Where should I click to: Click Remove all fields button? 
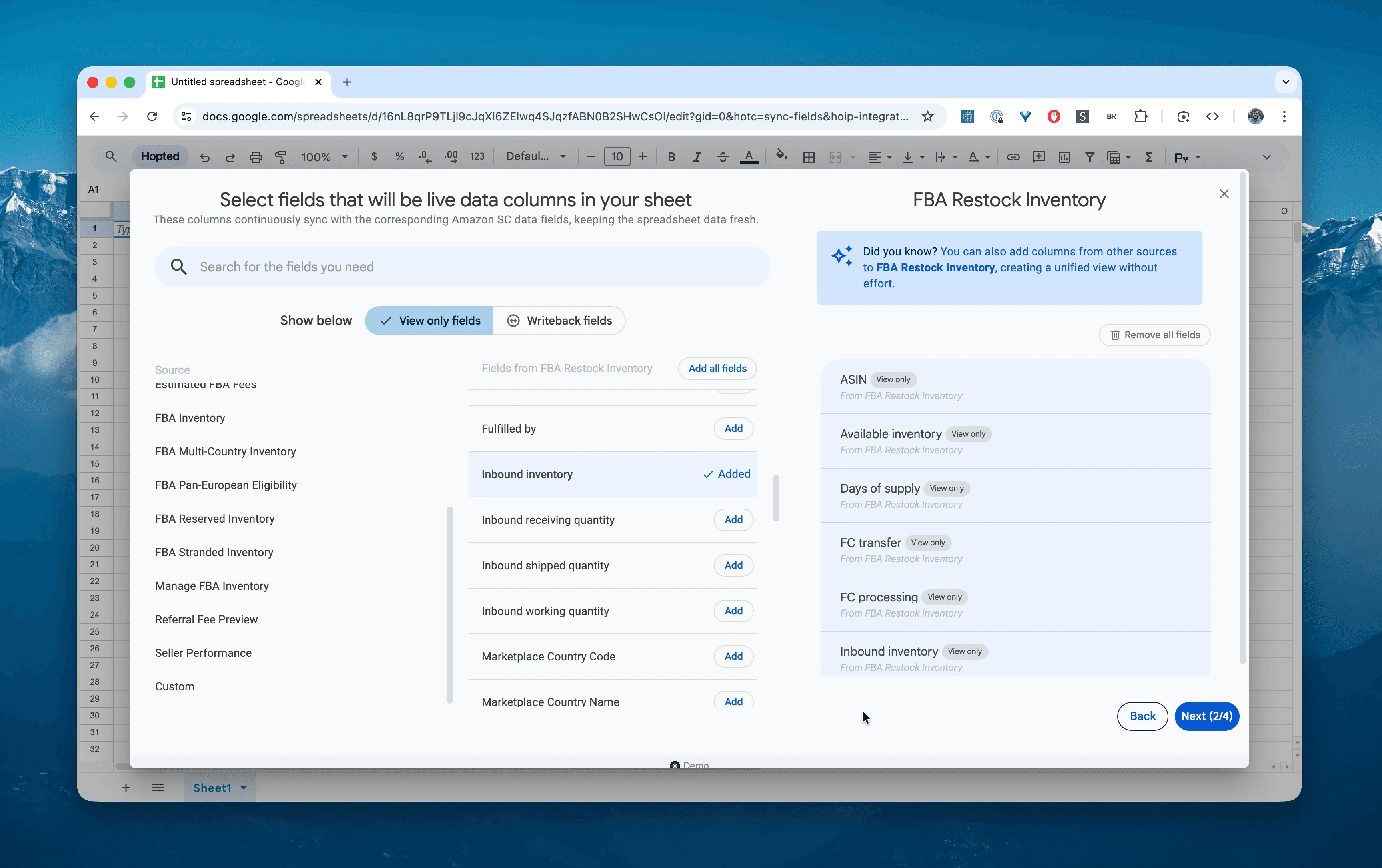(1155, 335)
